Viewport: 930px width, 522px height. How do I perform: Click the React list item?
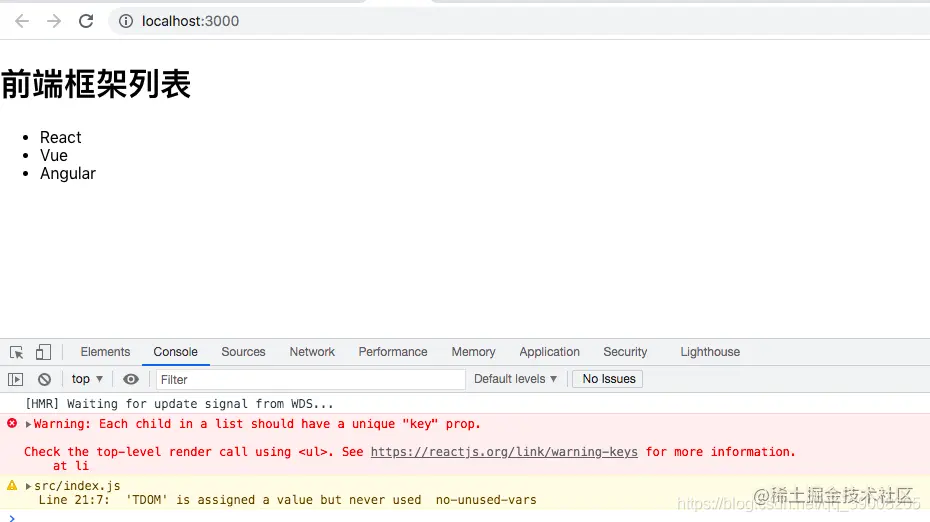(x=60, y=138)
